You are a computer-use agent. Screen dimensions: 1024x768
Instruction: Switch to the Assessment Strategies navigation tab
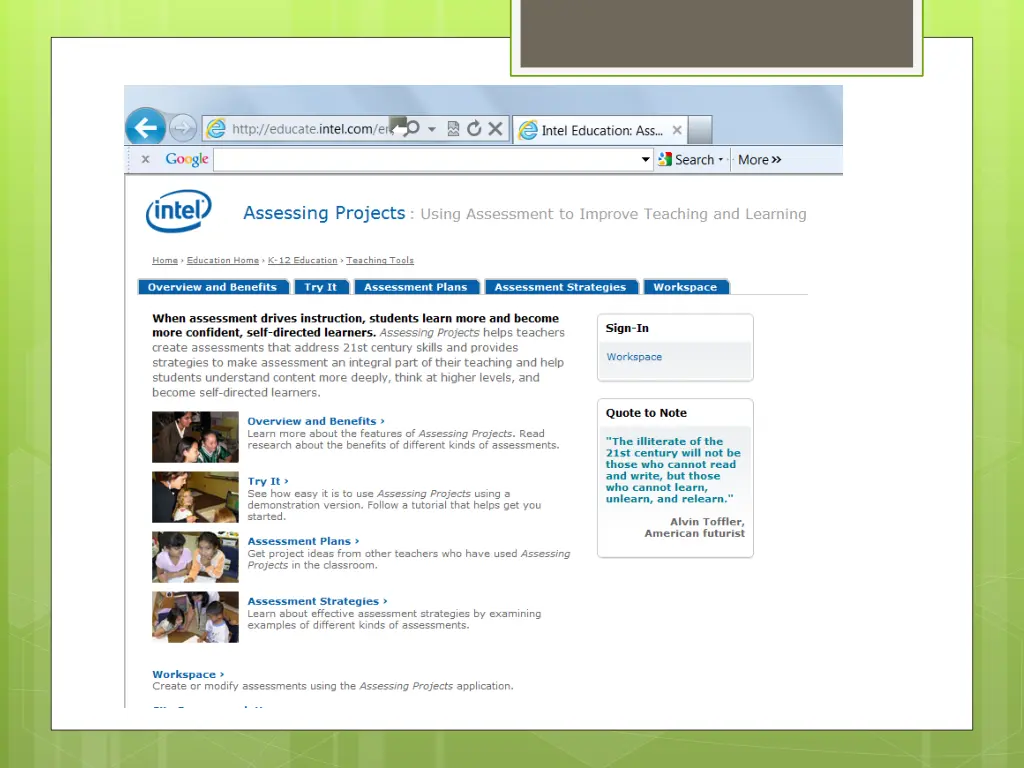tap(560, 287)
